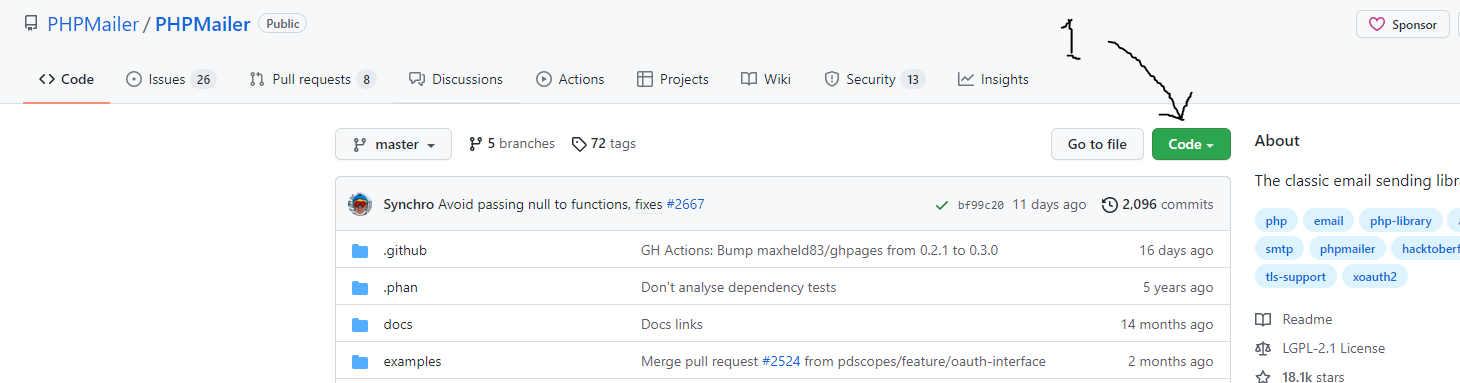Click the green commit status checkmark
Screen dimensions: 1460x383
[941, 205]
